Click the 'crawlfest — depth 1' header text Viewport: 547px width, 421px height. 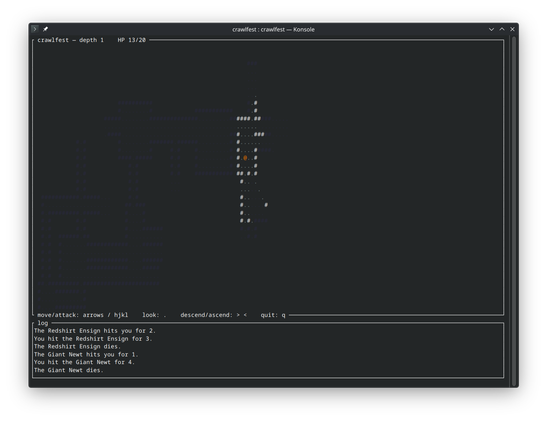pos(70,40)
